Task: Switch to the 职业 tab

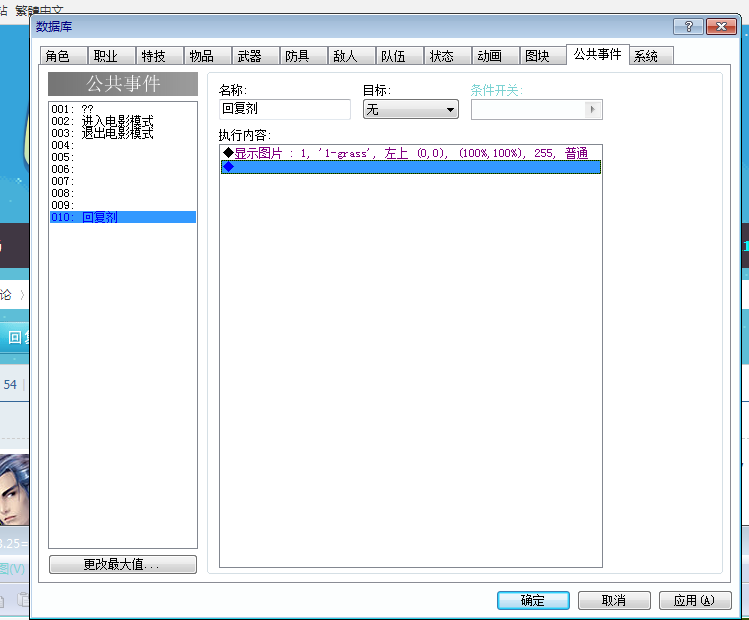Action: tap(112, 56)
